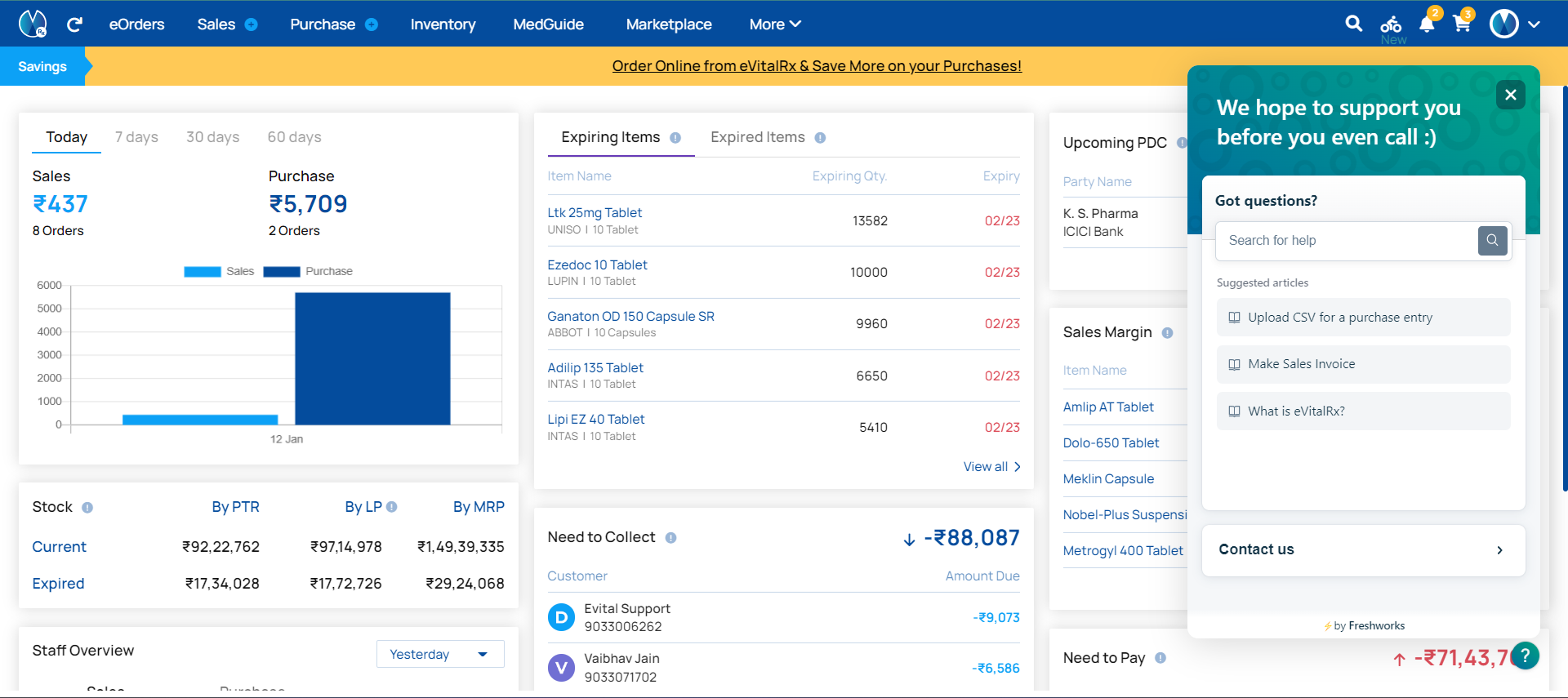Click info icon beside Stock
The height and width of the screenshot is (698, 1568).
click(x=87, y=508)
